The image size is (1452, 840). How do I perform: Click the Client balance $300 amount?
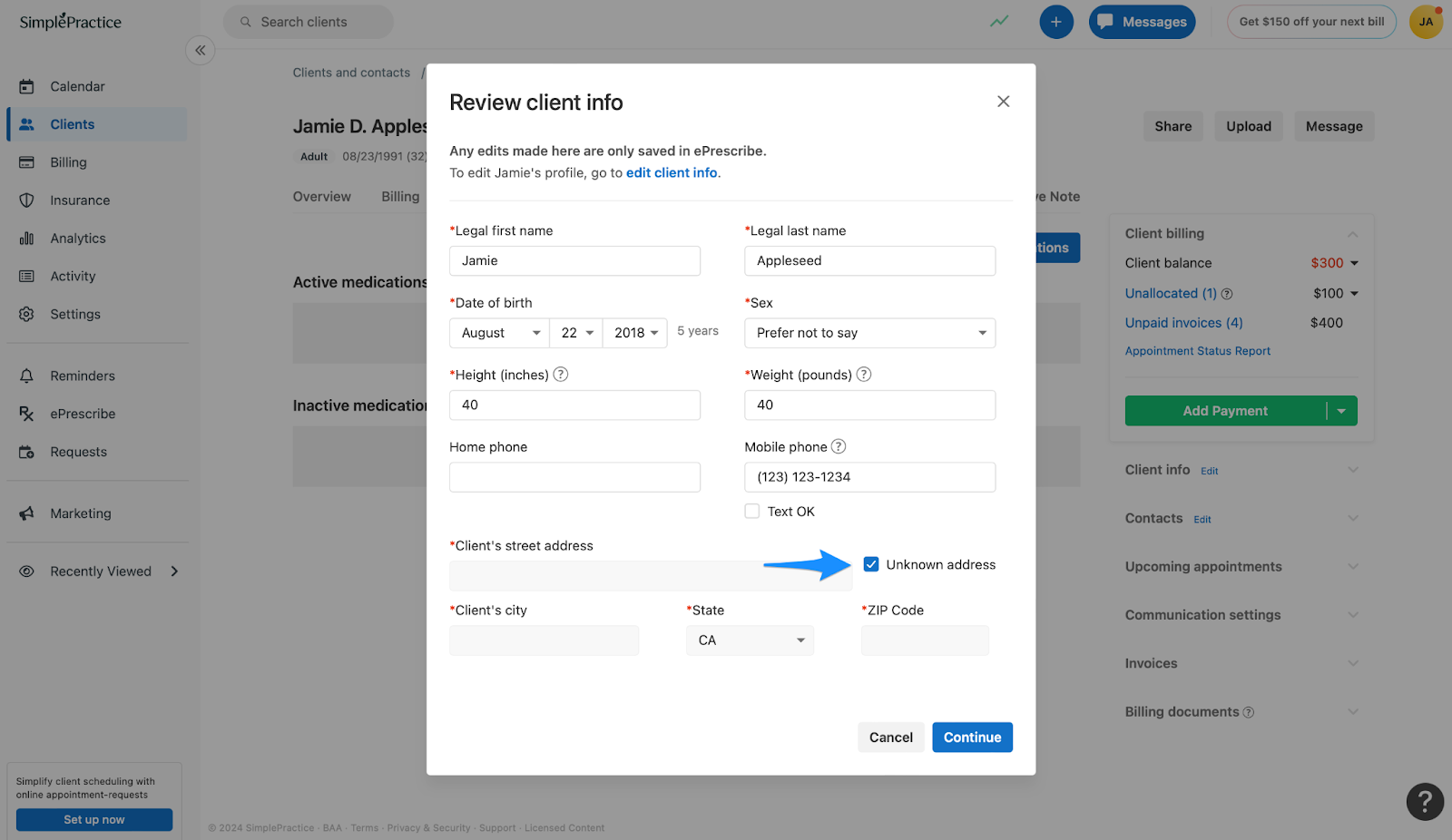[1329, 262]
